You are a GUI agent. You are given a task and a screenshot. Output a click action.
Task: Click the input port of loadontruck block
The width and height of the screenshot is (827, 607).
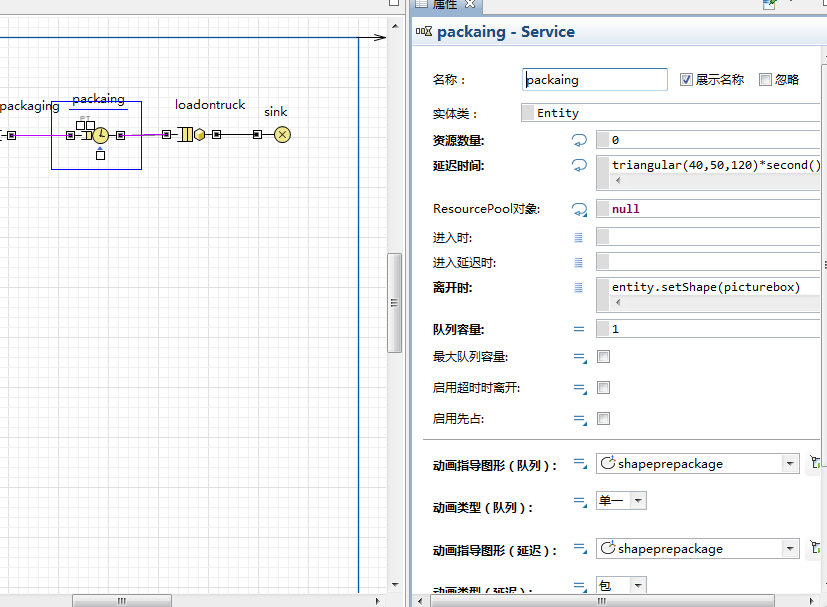click(166, 134)
